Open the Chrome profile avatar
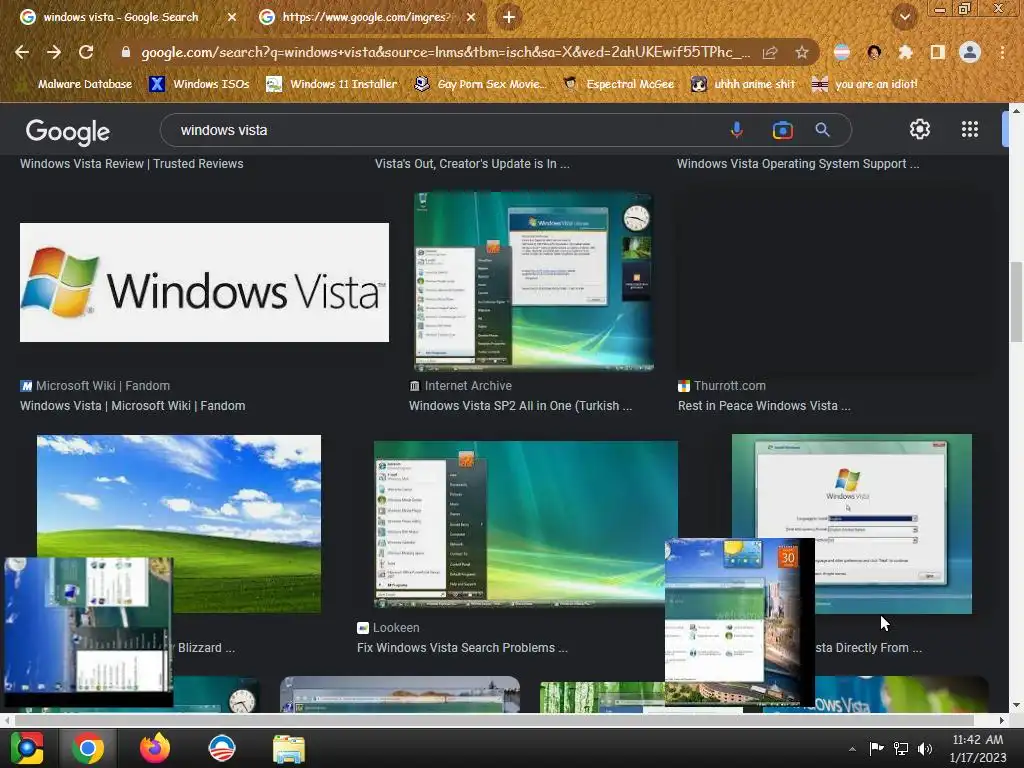The image size is (1024, 768). click(970, 52)
